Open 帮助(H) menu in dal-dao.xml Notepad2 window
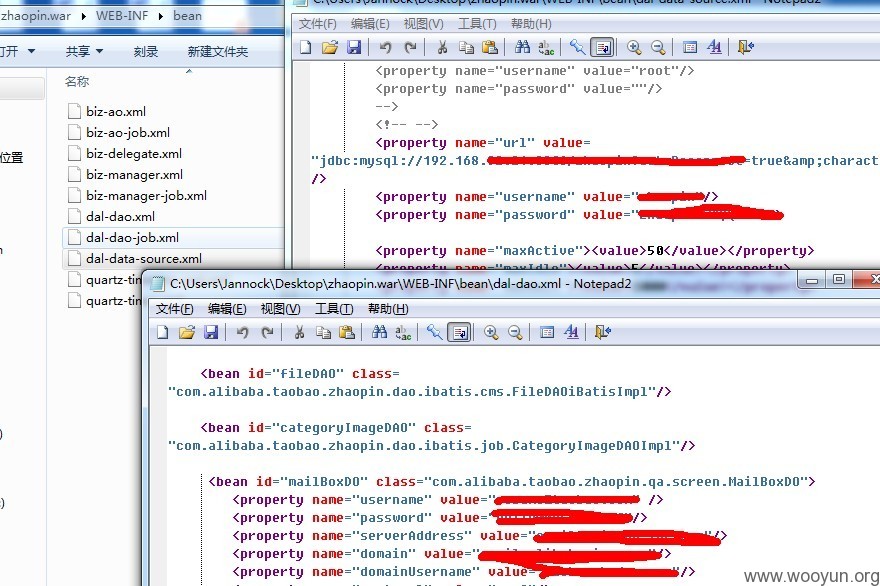880x586 pixels. click(388, 309)
